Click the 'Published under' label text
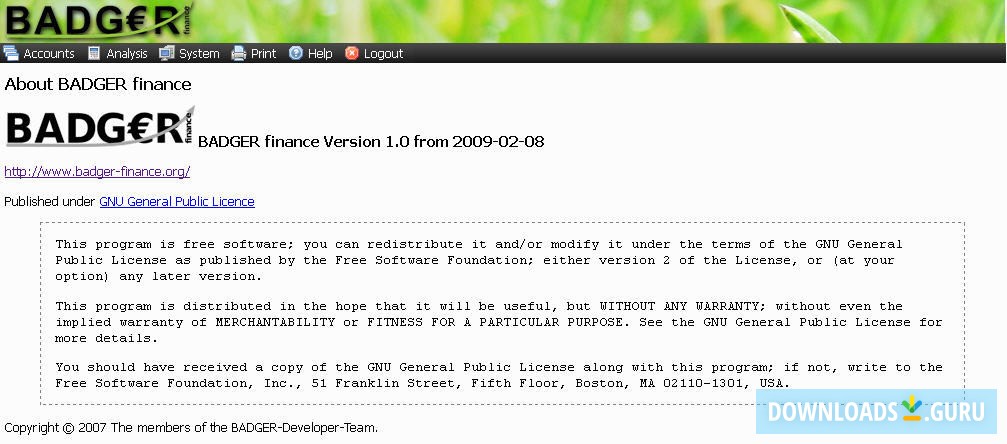The width and height of the screenshot is (1007, 444). point(49,202)
